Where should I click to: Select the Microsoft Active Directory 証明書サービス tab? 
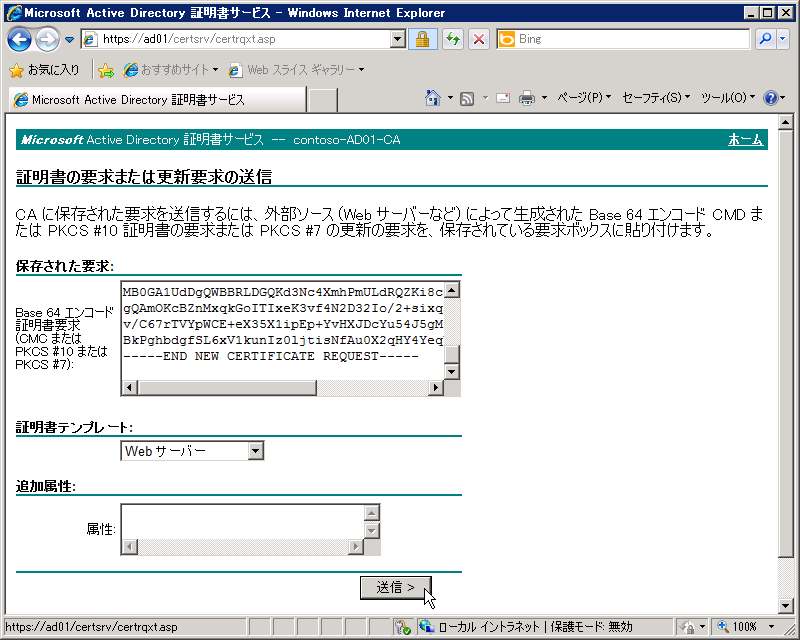pyautogui.click(x=157, y=100)
